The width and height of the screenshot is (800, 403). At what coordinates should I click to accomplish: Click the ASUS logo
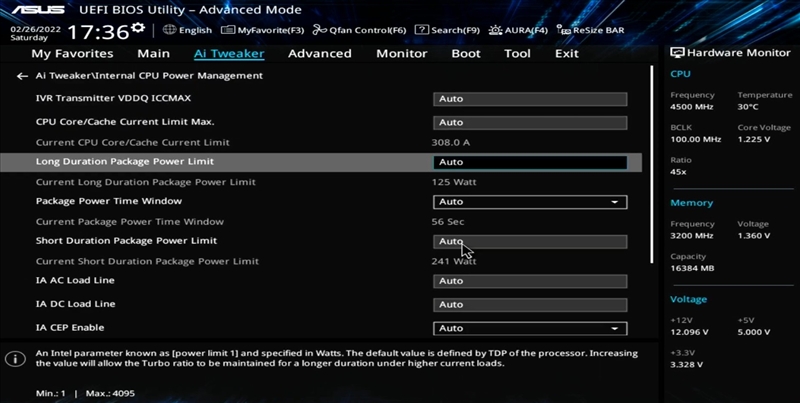[37, 10]
